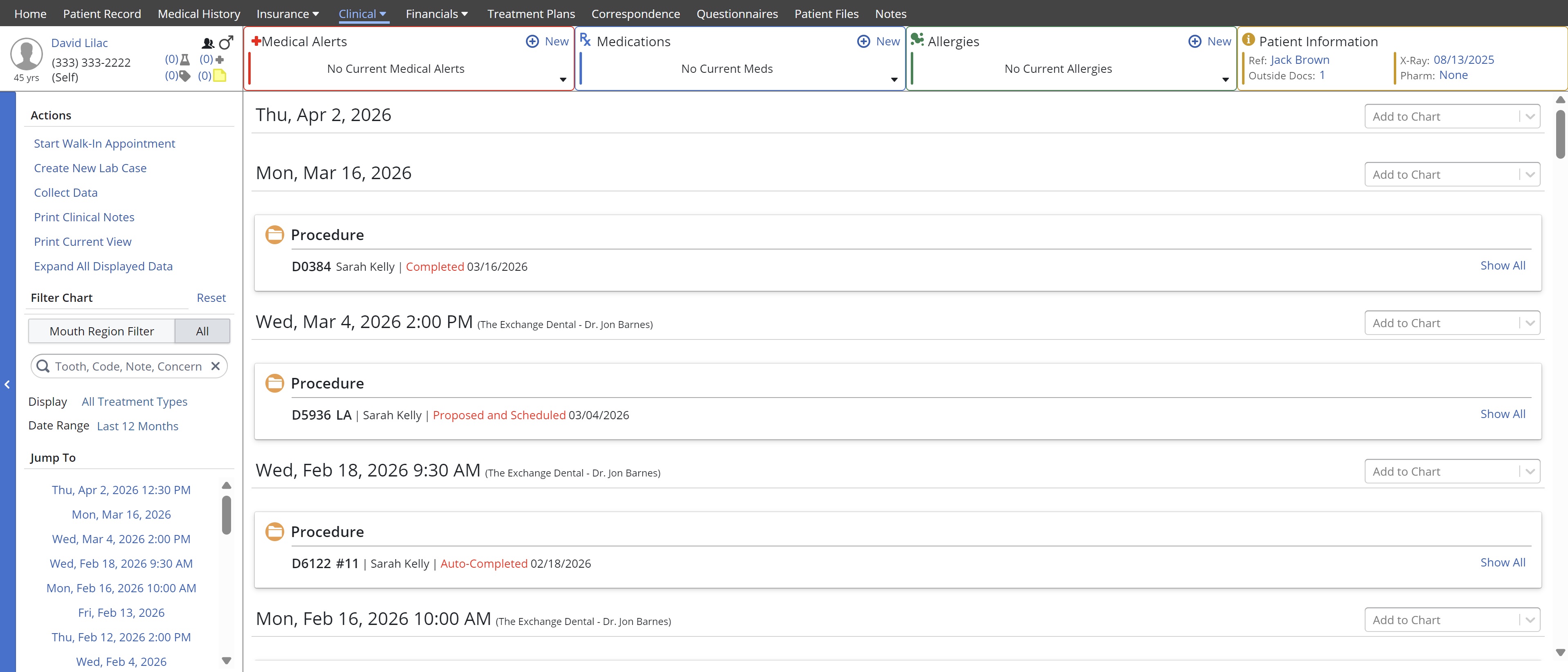Switch the region filter to All
Image resolution: width=1568 pixels, height=672 pixels.
[202, 331]
